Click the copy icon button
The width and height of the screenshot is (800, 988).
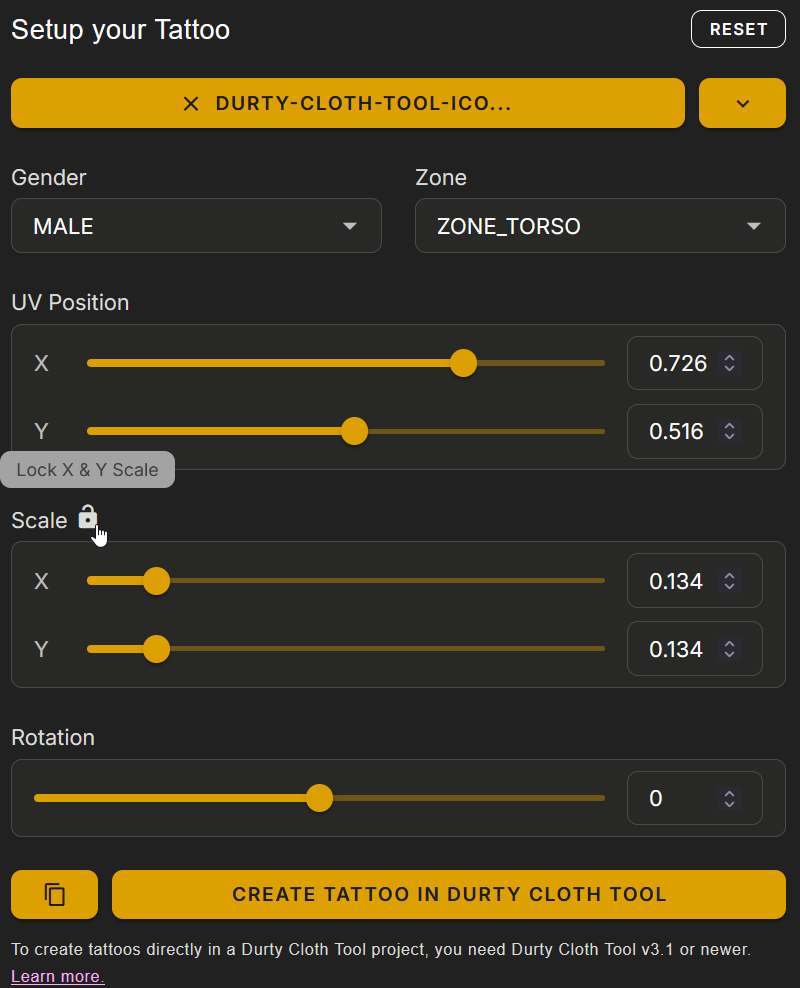pos(55,894)
